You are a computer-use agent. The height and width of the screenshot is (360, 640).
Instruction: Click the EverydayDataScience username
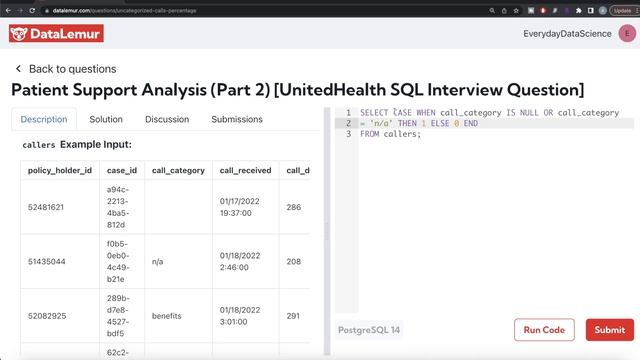coord(567,34)
